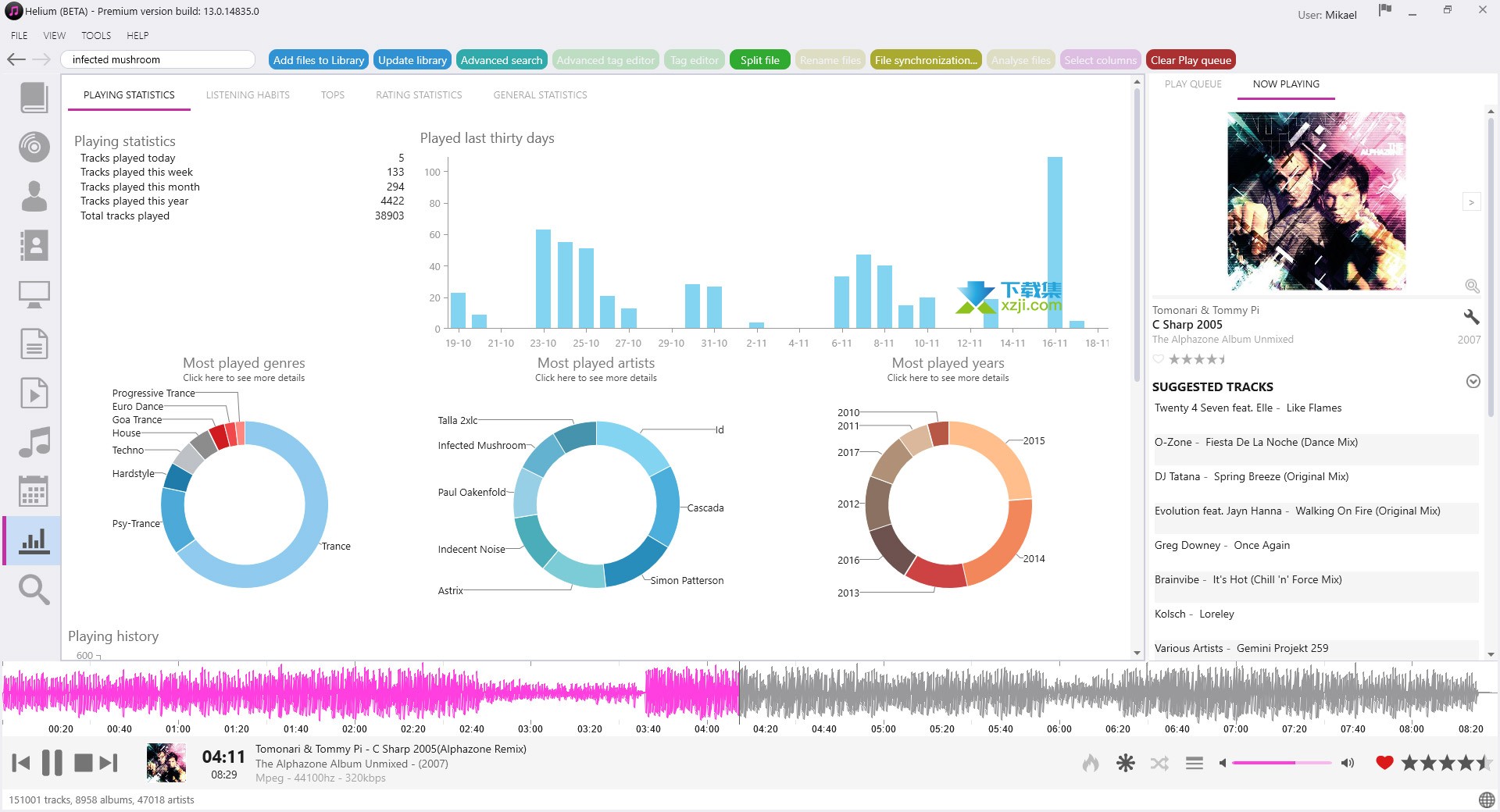The width and height of the screenshot is (1500, 812).
Task: Skip to the previous track
Action: pyautogui.click(x=22, y=763)
